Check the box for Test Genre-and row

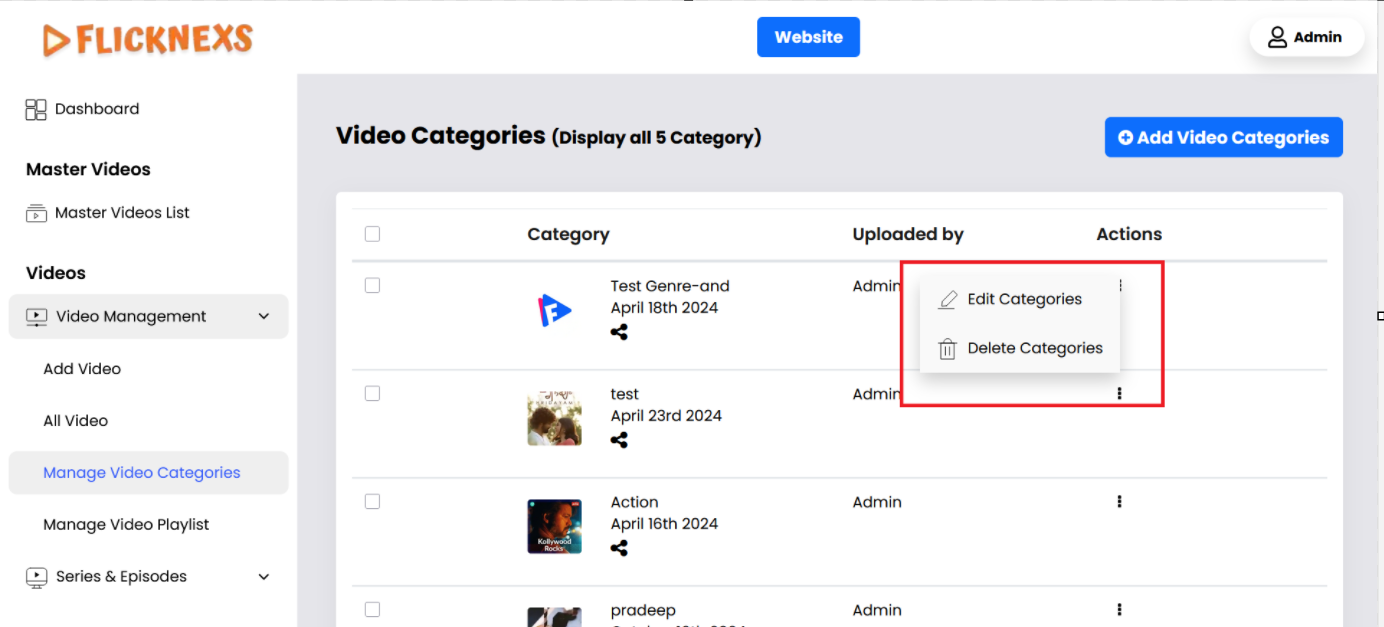[x=372, y=286]
